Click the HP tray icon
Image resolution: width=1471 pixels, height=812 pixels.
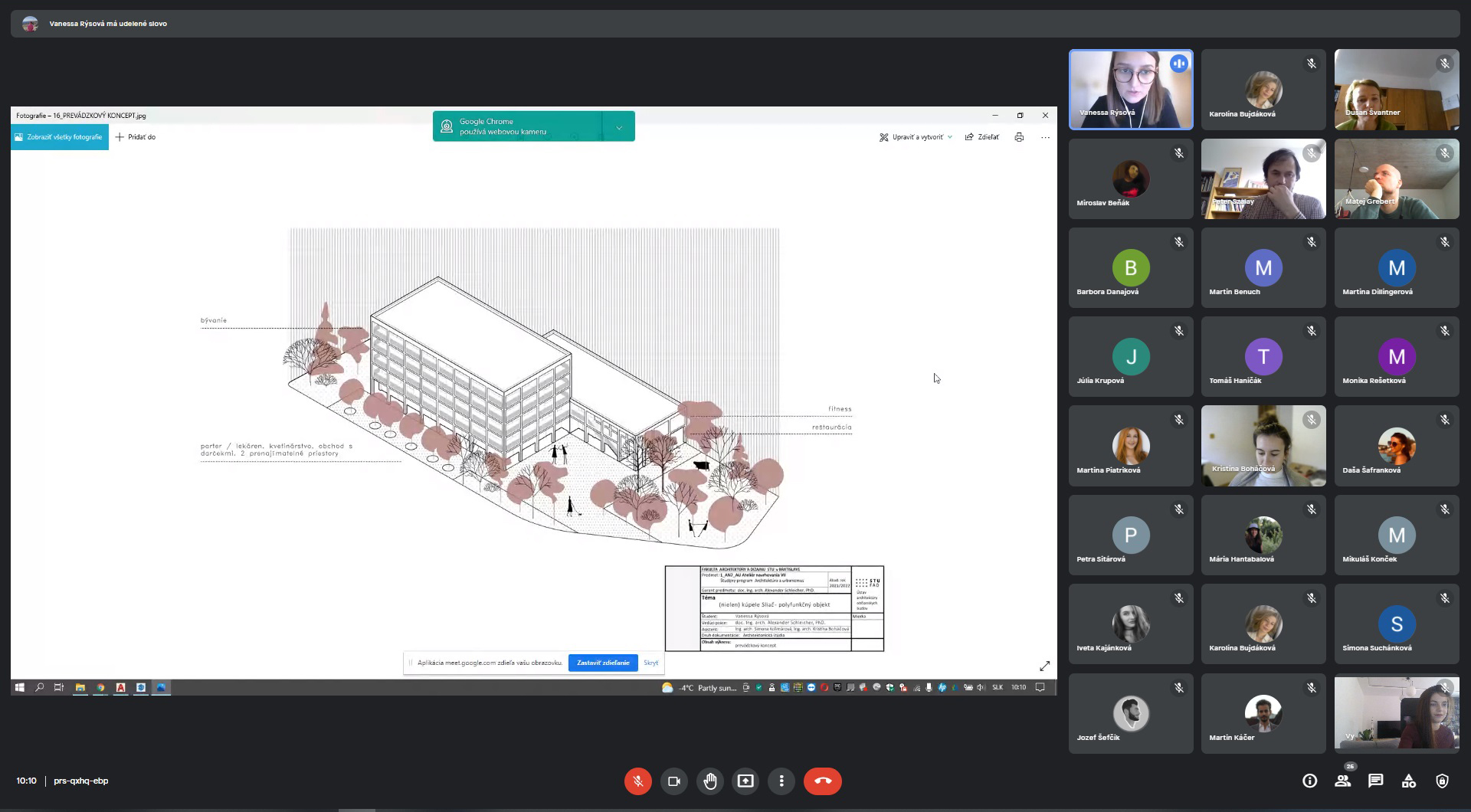942,688
